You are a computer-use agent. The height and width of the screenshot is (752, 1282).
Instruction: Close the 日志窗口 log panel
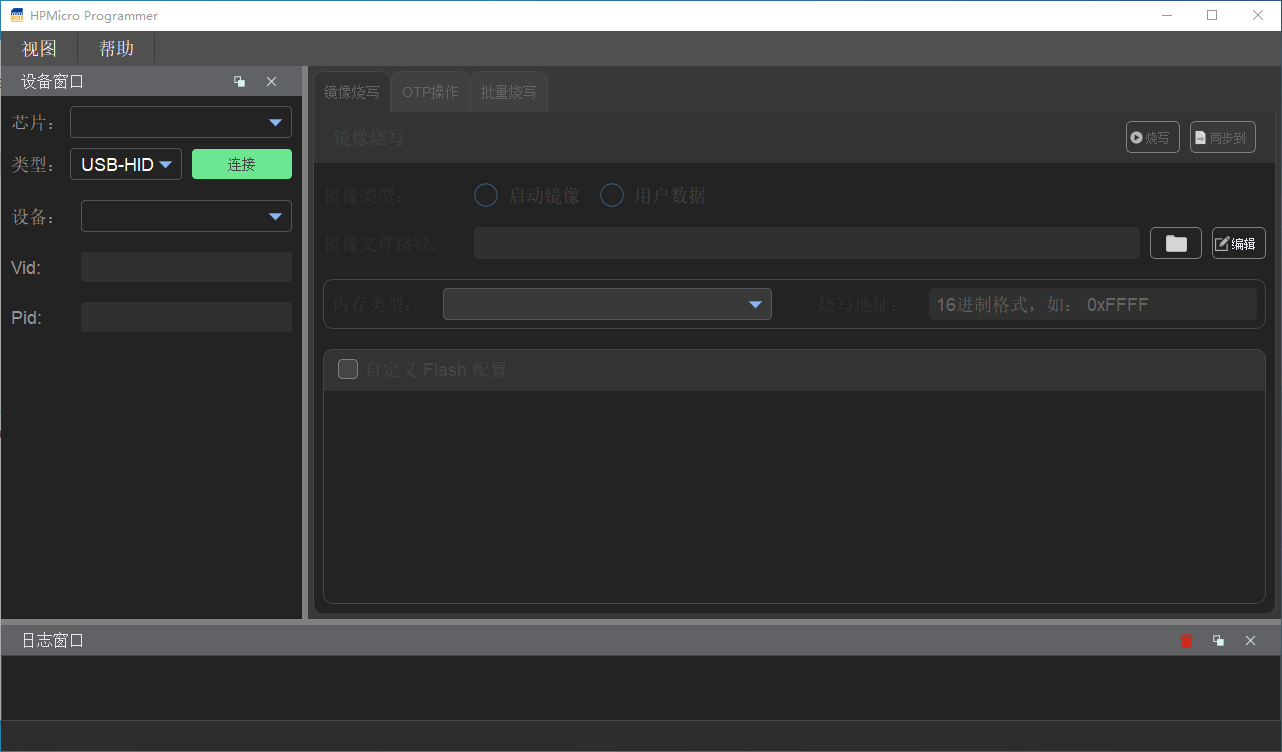pos(1250,641)
